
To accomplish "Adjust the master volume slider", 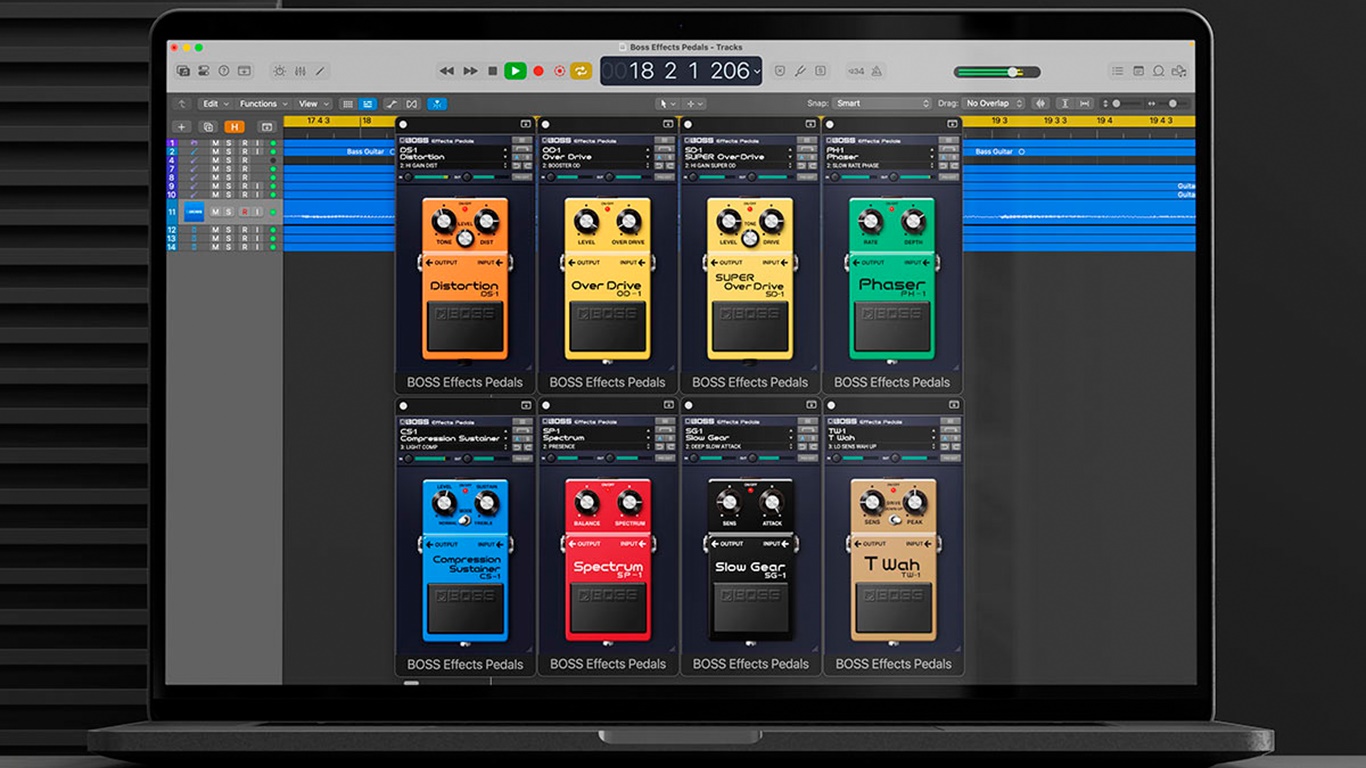I will (x=997, y=72).
